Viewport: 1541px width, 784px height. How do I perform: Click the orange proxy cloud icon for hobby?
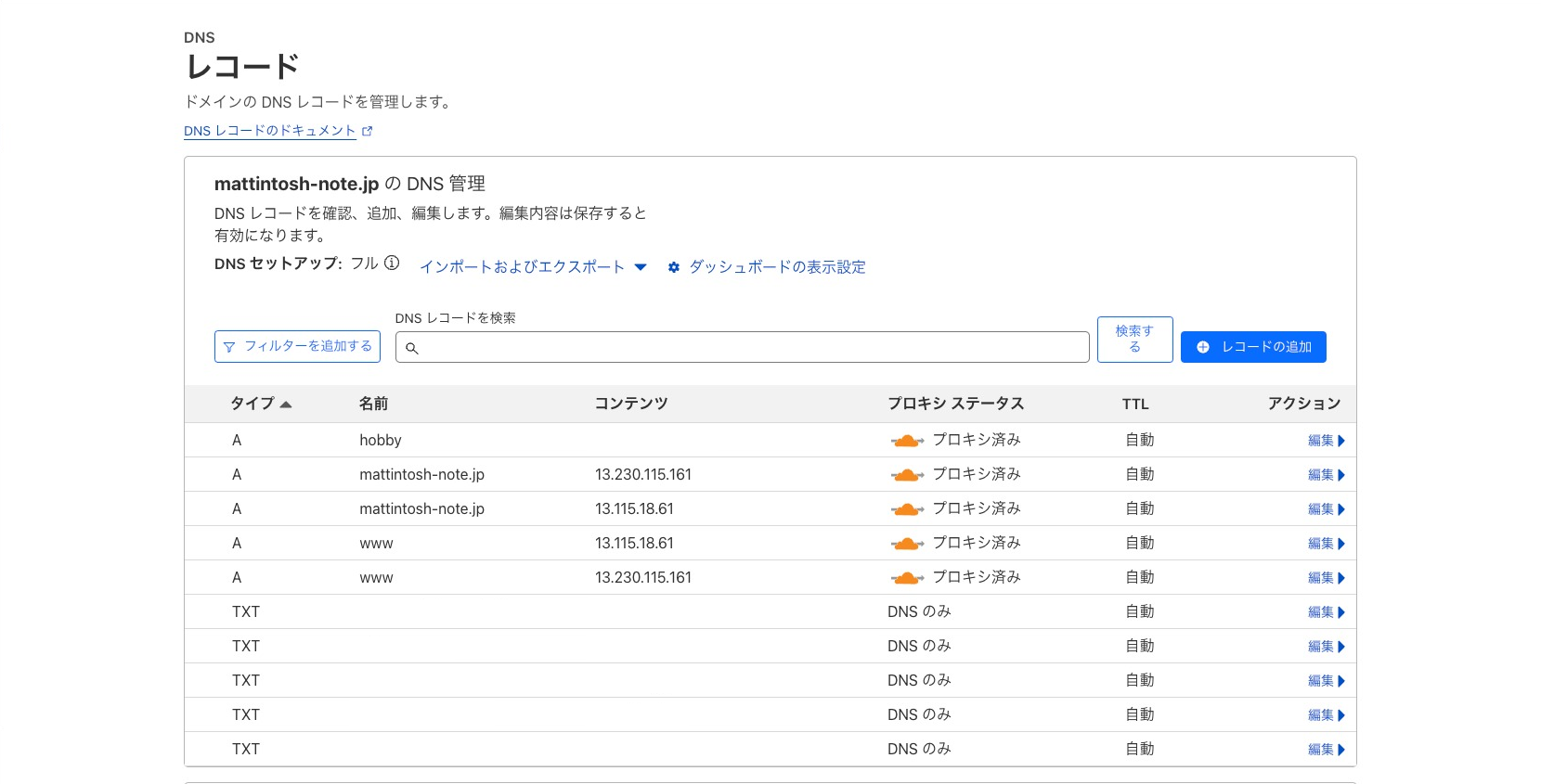907,441
